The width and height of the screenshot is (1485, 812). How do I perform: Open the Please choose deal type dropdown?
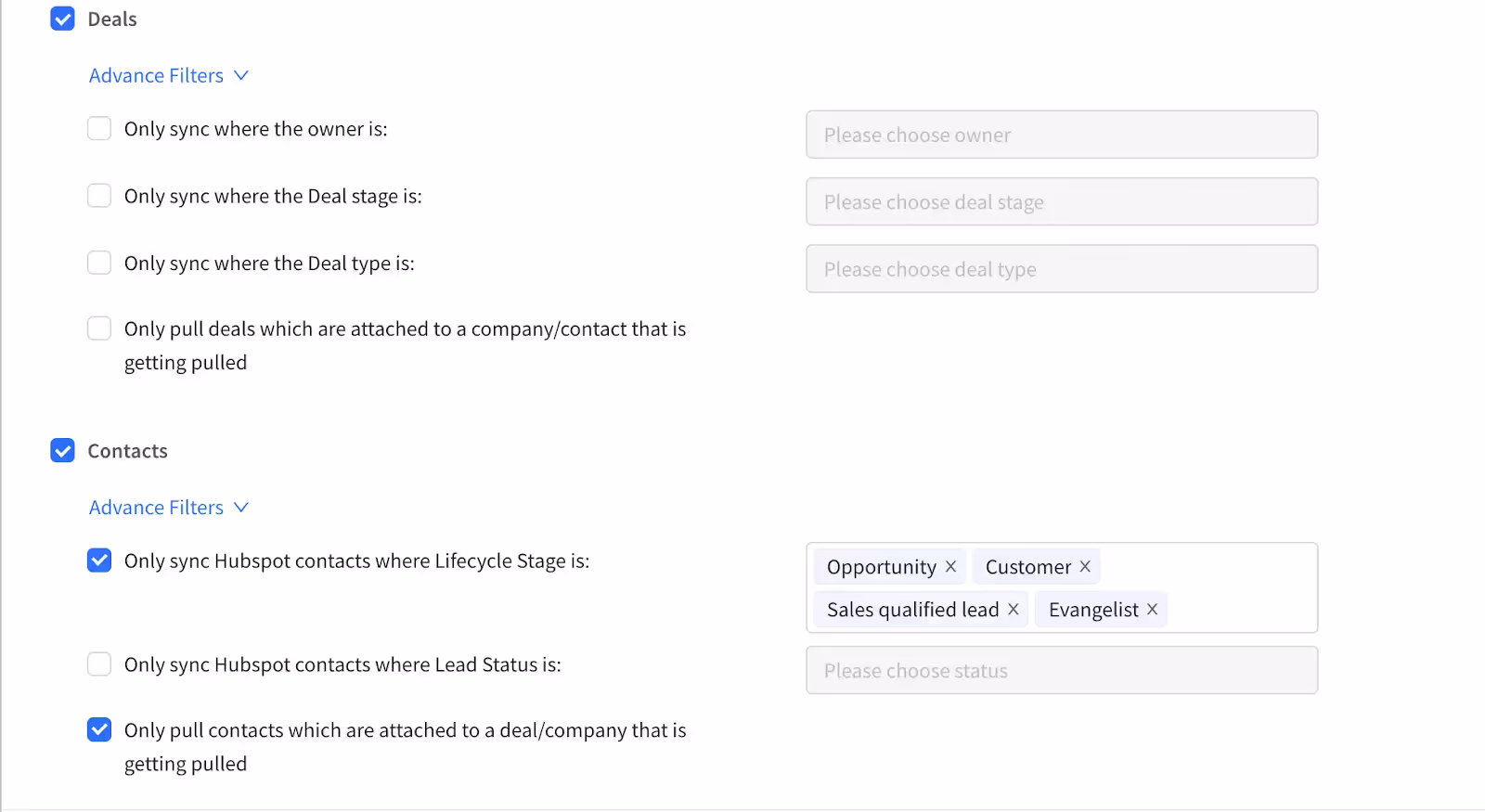click(1062, 269)
